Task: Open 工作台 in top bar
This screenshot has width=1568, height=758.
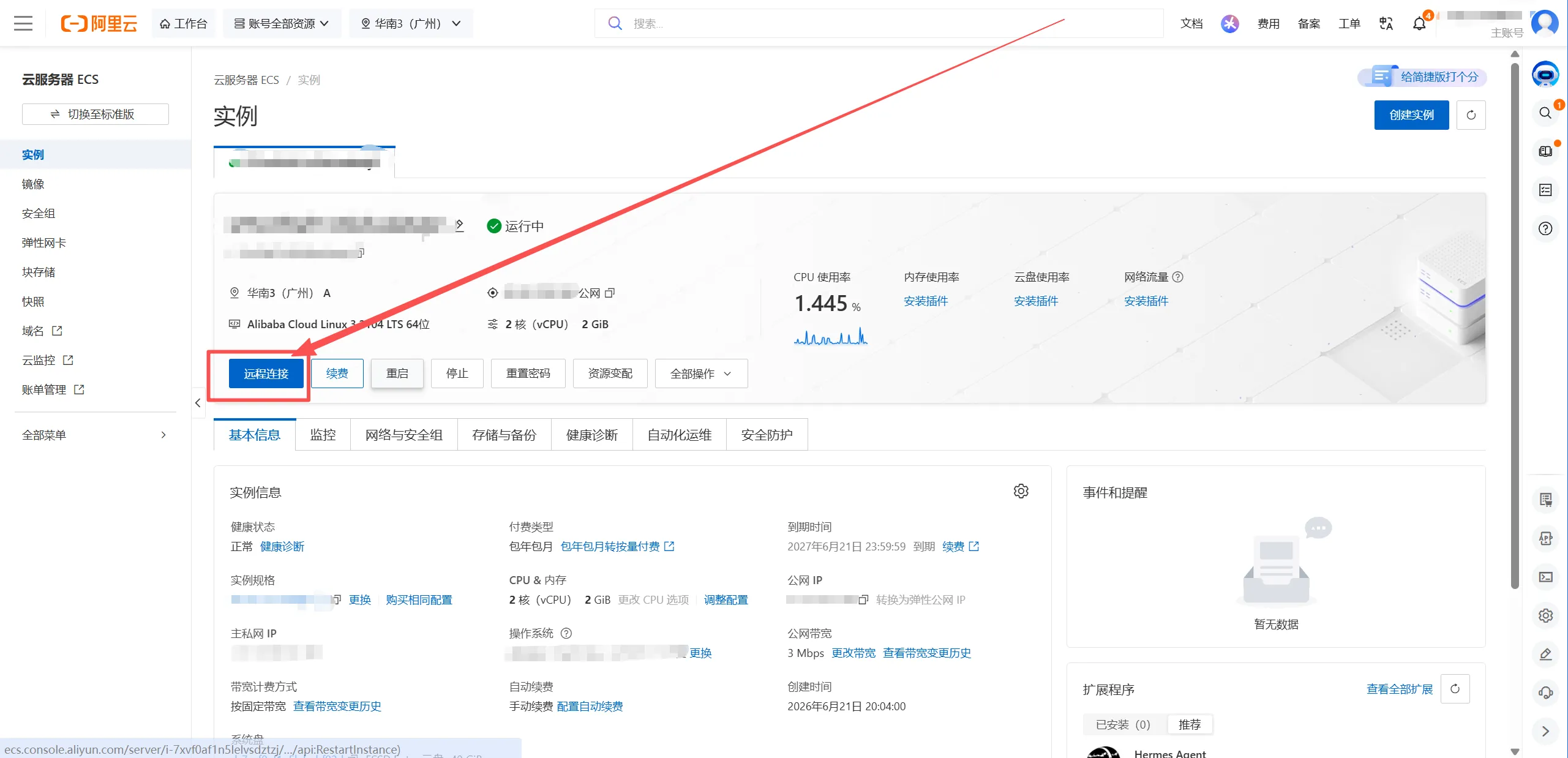Action: point(184,24)
